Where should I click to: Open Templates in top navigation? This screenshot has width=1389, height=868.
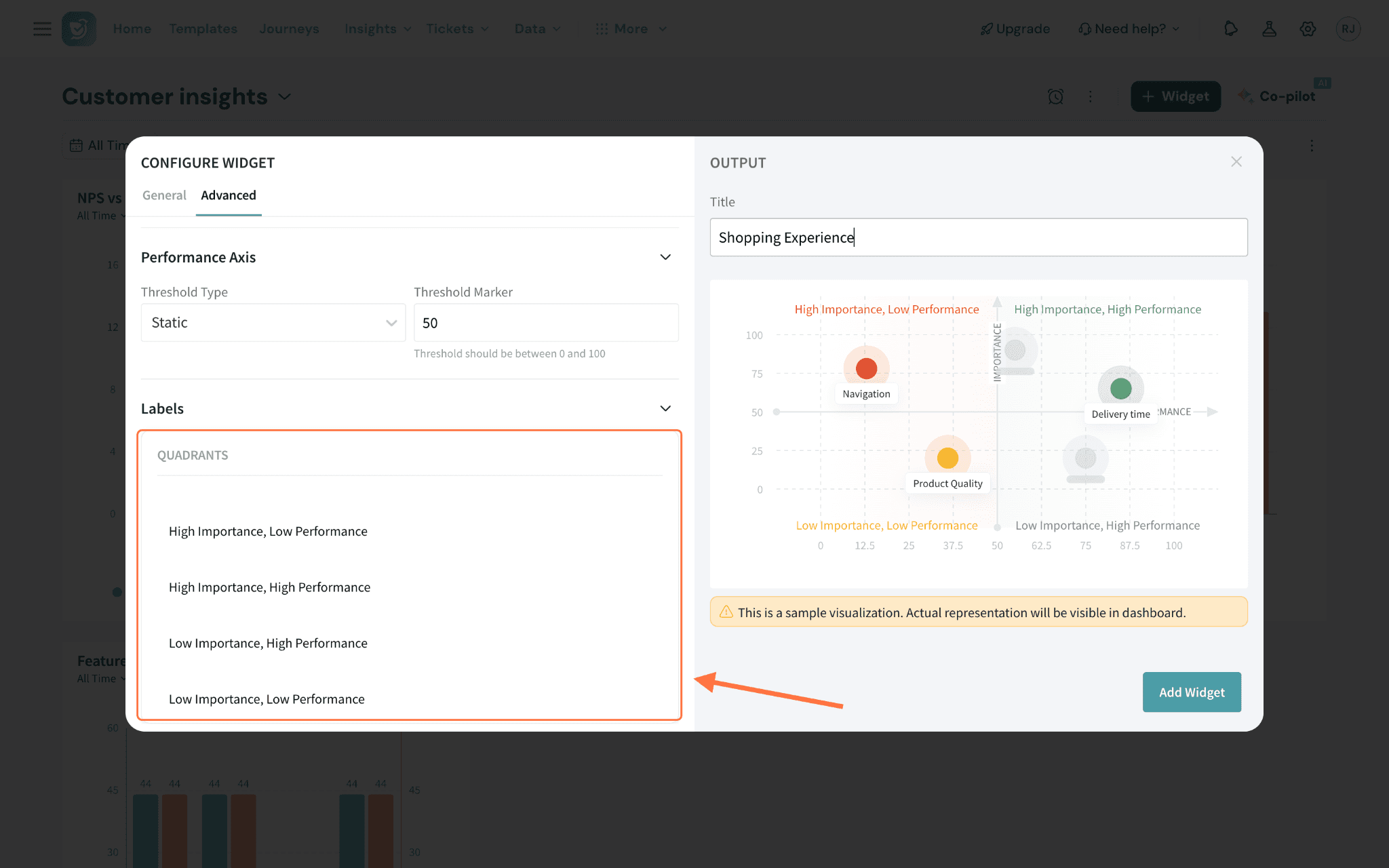203,28
